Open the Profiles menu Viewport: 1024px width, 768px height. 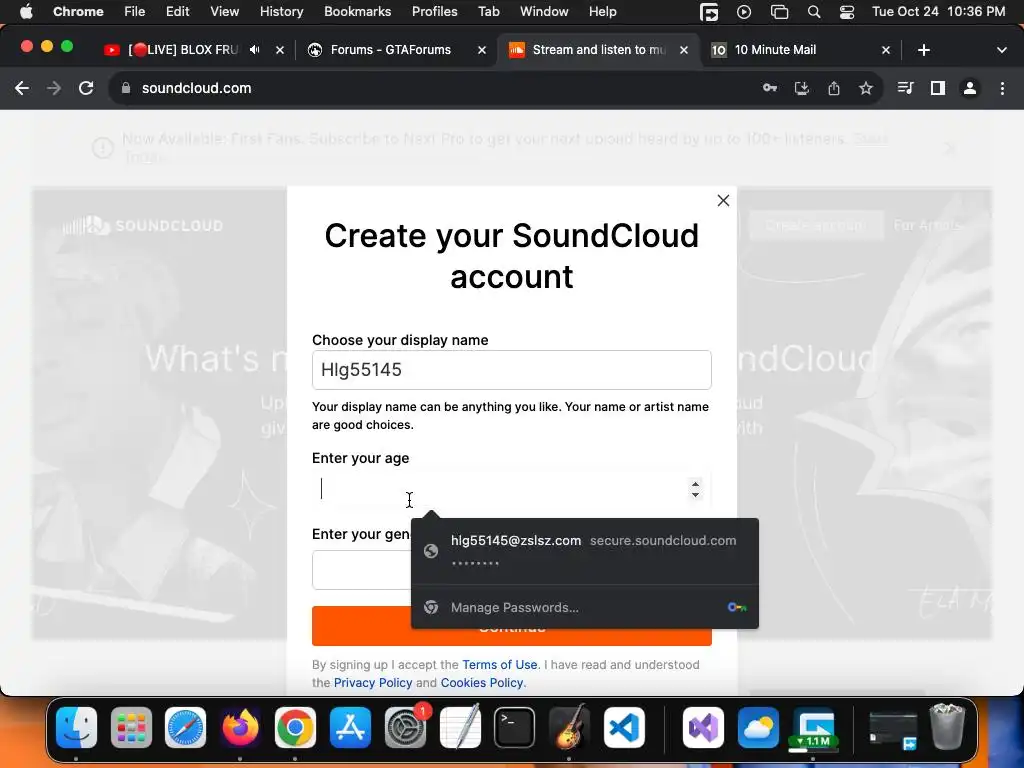(x=434, y=12)
